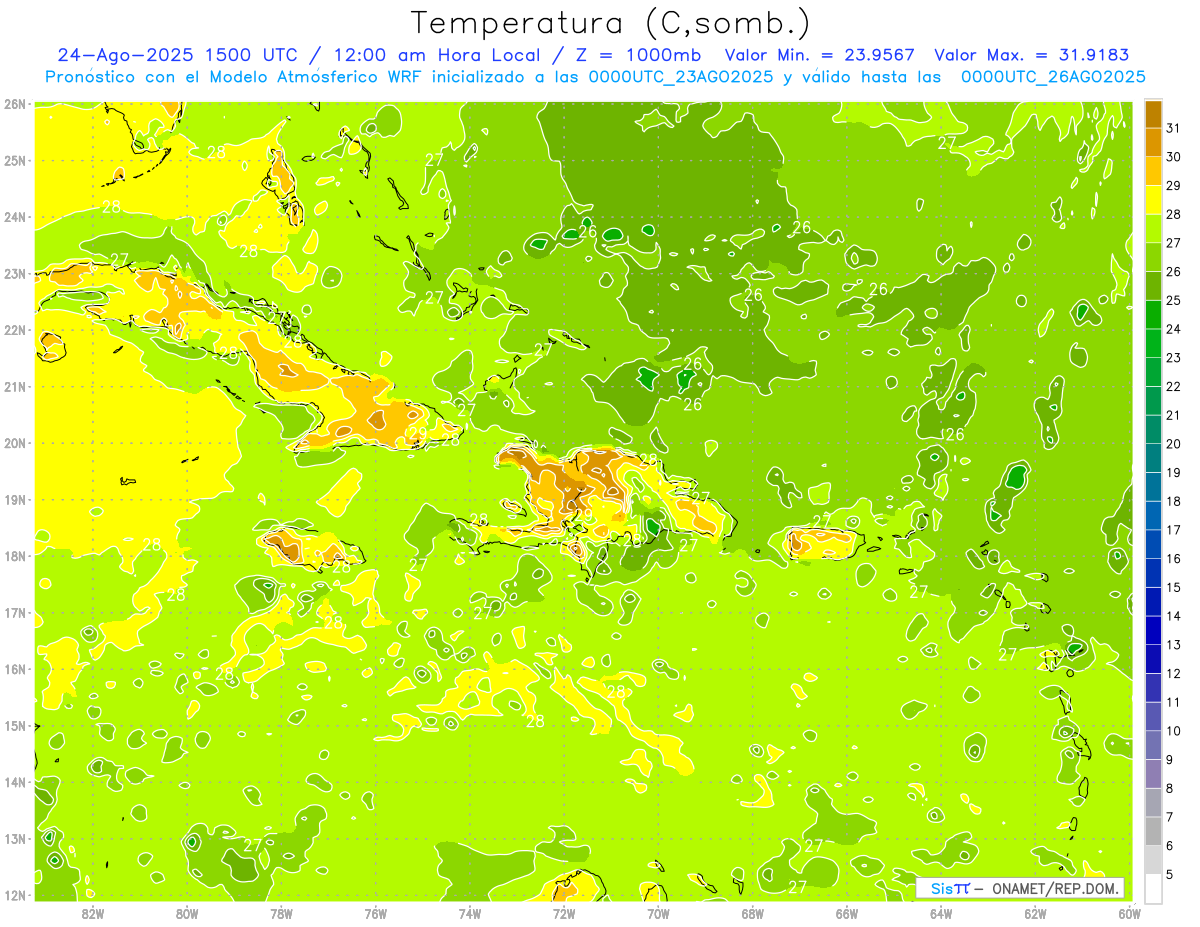1200x927 pixels.
Task: Click the 82W longitude axis label
Action: [x=92, y=913]
